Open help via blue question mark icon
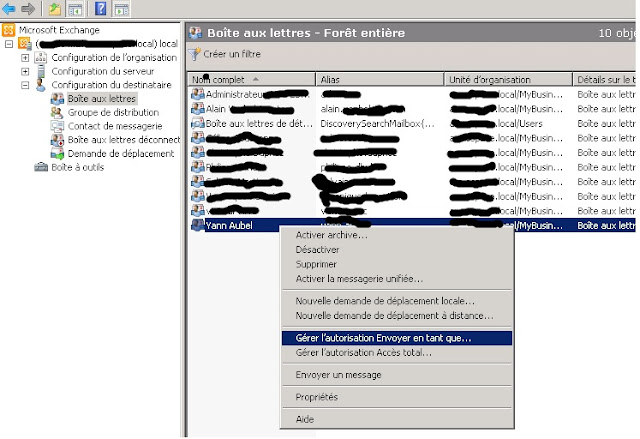This screenshot has height=439, width=640. [x=100, y=8]
